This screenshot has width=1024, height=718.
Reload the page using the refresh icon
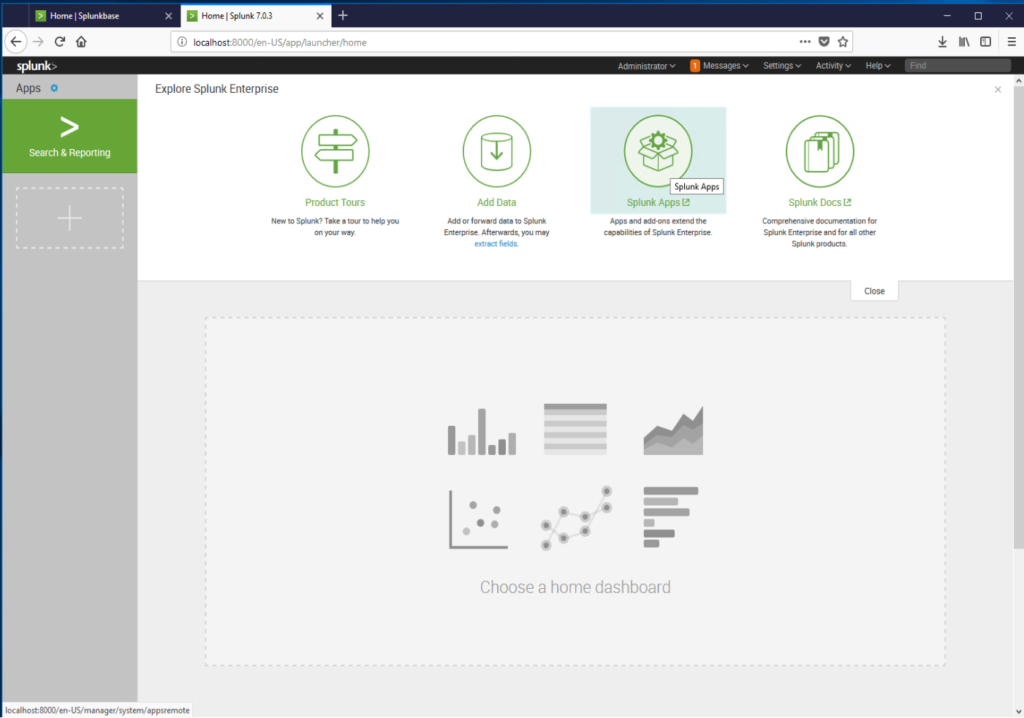[x=60, y=41]
